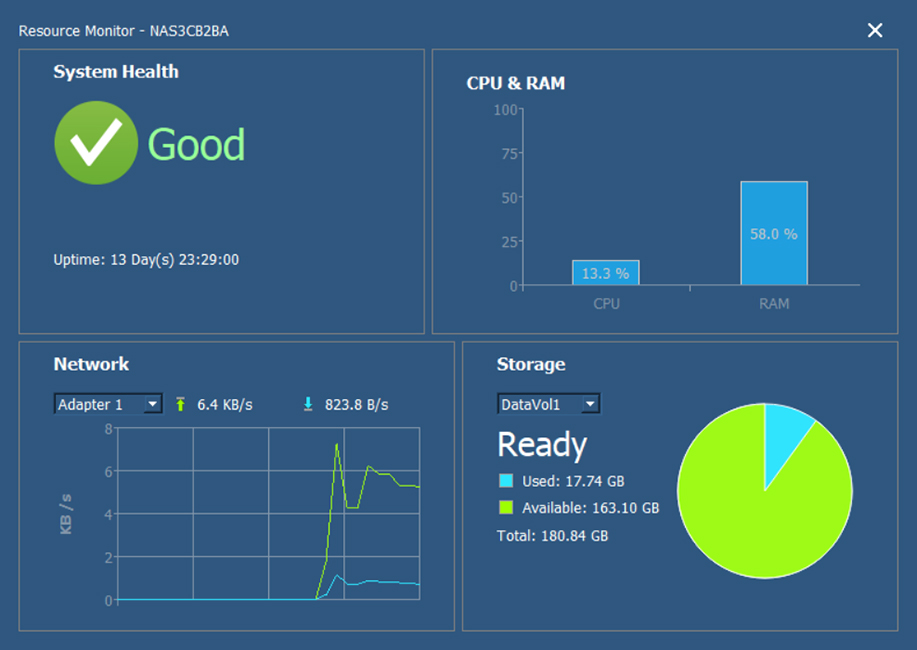
Task: Open the DataVol1 volume dropdown
Action: coord(549,404)
